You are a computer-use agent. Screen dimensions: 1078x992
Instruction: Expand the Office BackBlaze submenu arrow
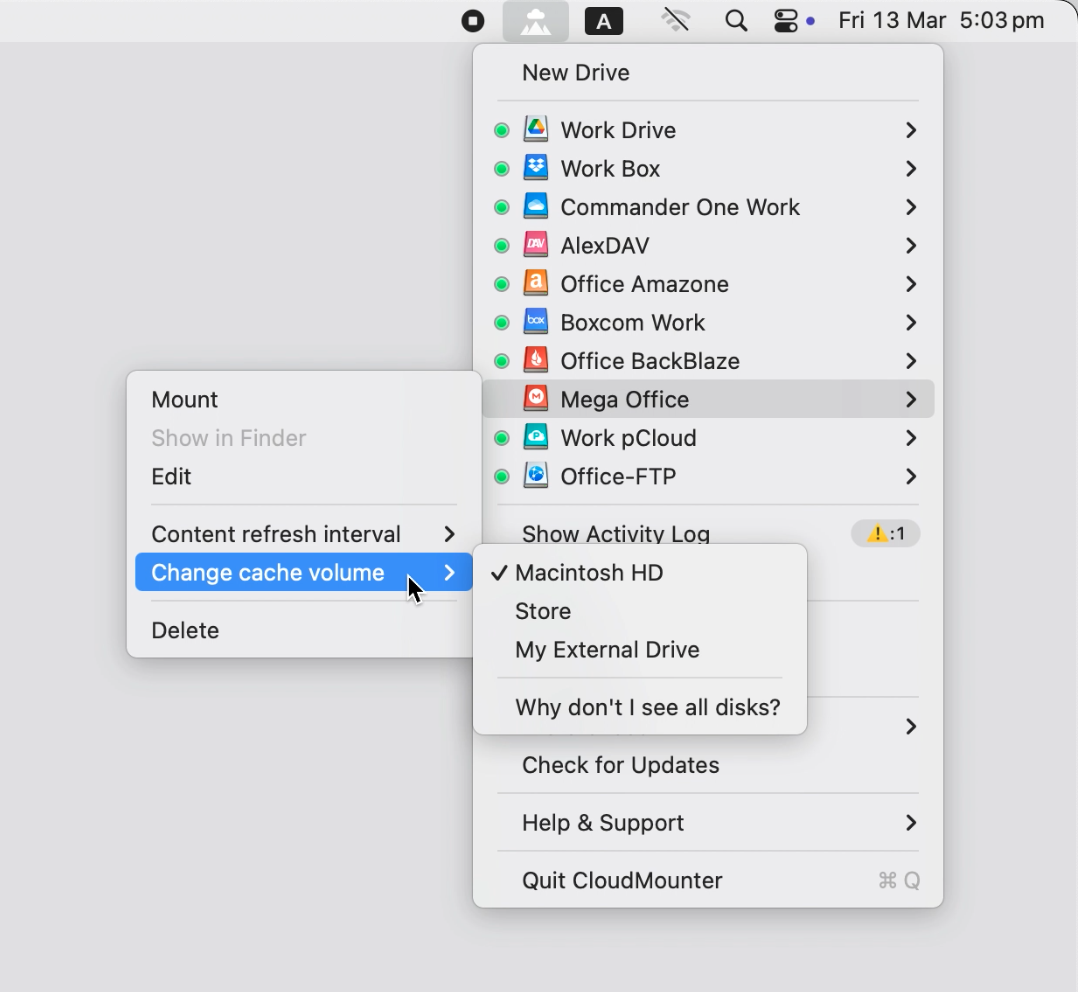point(911,361)
